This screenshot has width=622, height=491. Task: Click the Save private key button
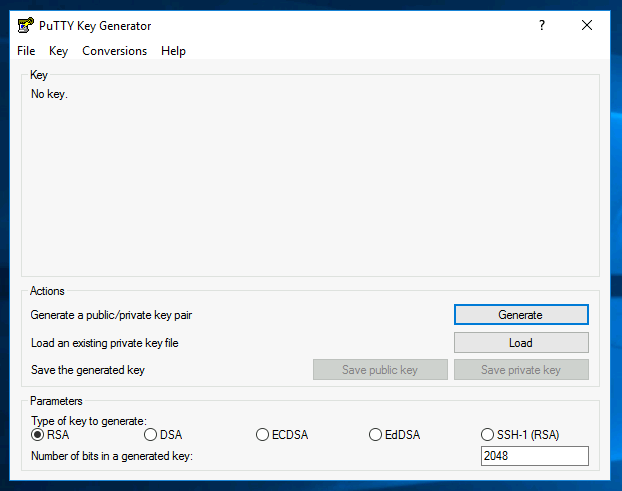[x=520, y=370]
